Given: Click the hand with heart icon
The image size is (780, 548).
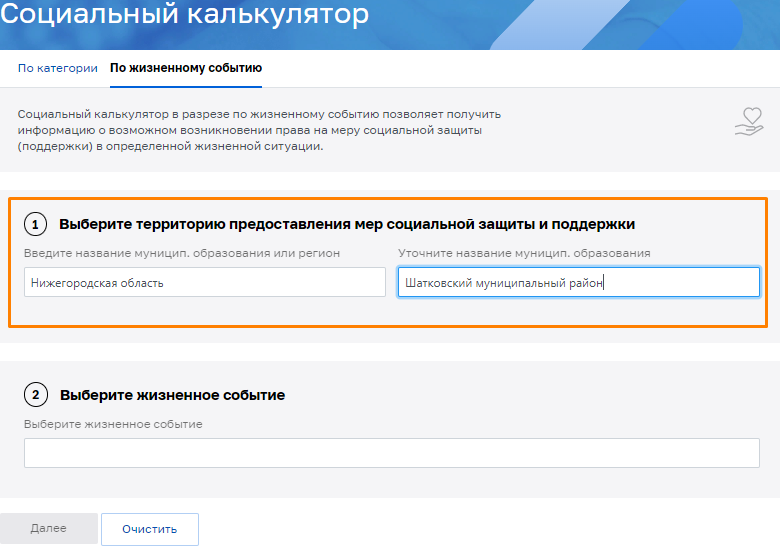Looking at the screenshot, I should point(749,122).
